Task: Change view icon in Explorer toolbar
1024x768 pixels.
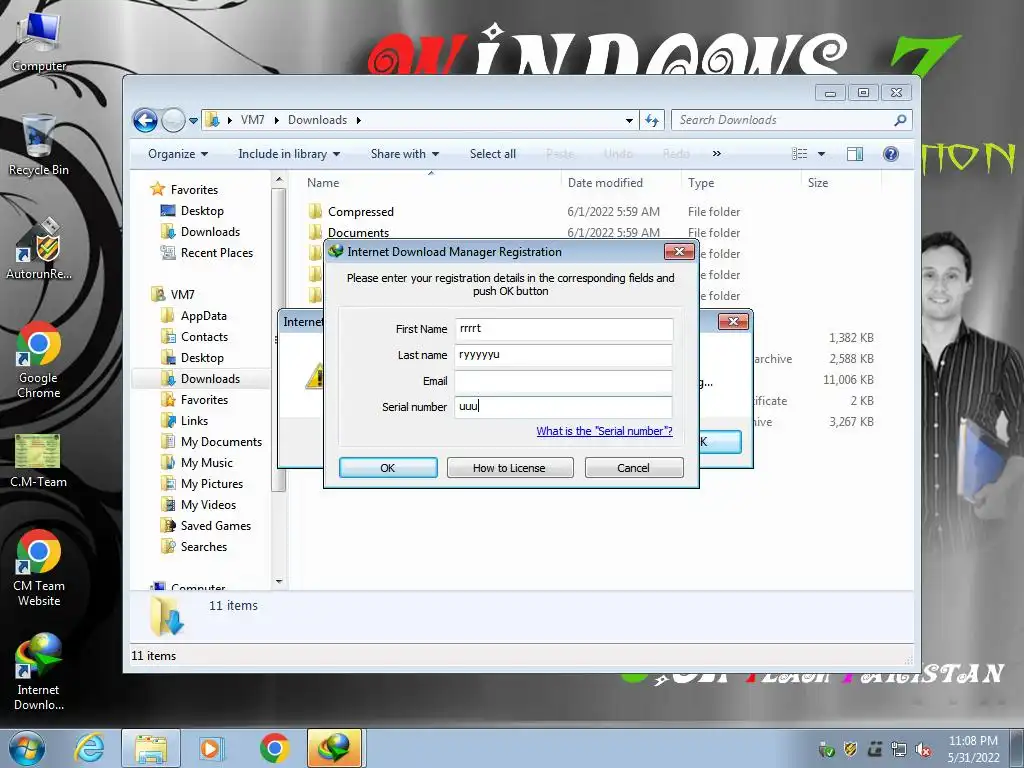Action: click(x=799, y=154)
